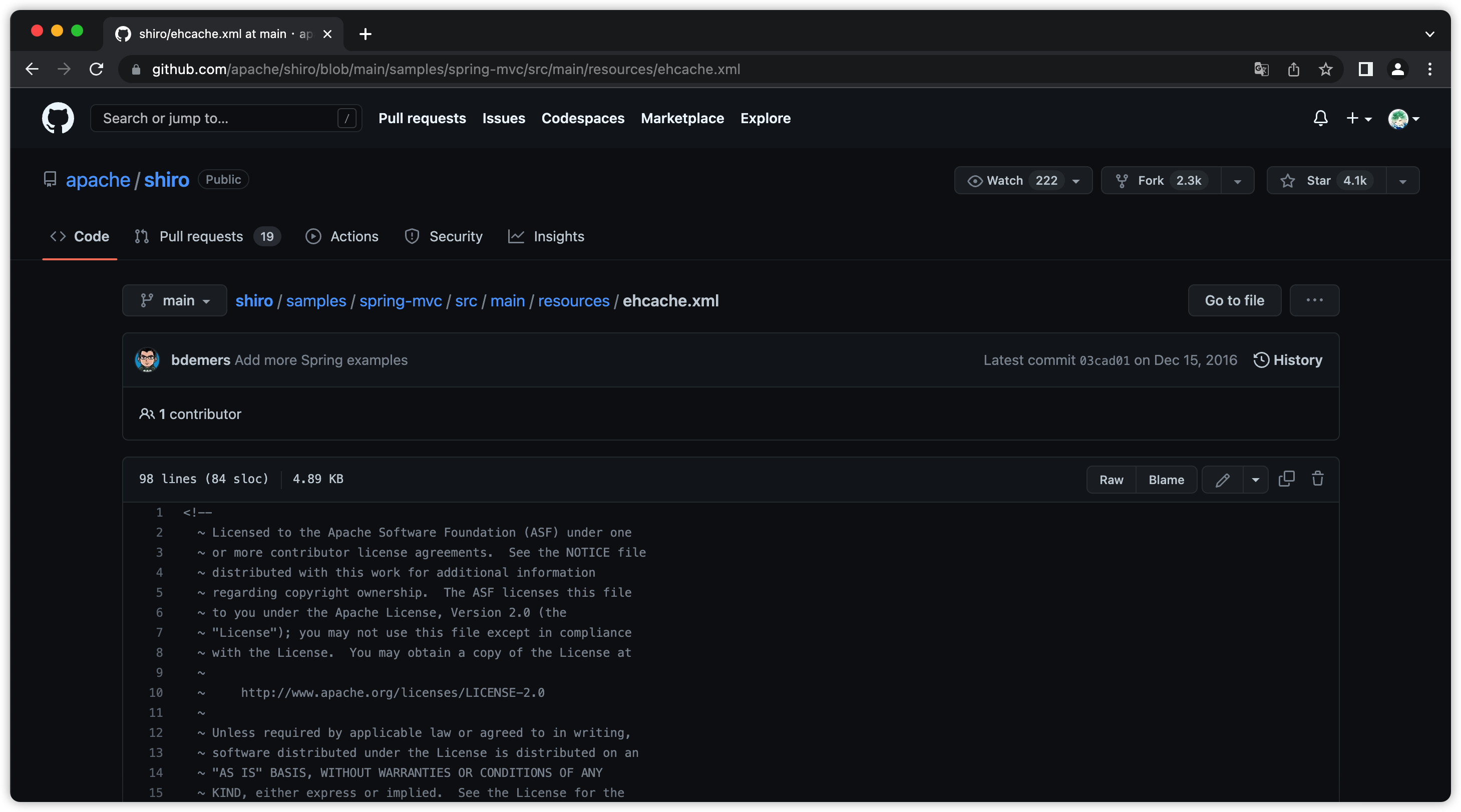Click line number 1

[159, 512]
